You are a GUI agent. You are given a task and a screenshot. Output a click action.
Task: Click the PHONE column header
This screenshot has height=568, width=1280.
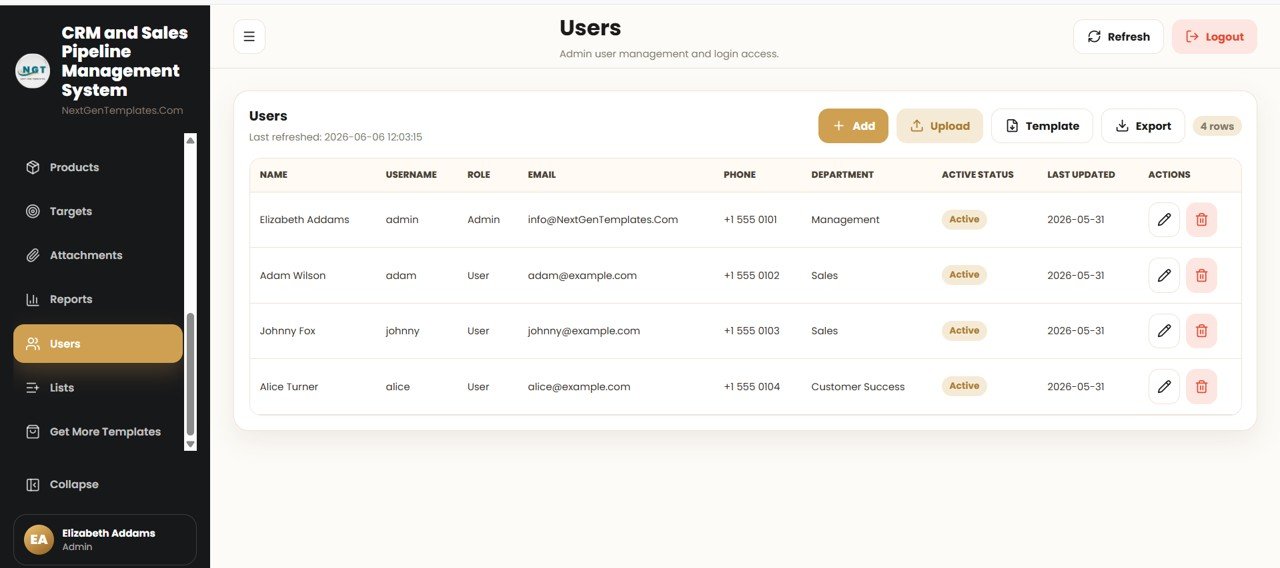pyautogui.click(x=740, y=174)
